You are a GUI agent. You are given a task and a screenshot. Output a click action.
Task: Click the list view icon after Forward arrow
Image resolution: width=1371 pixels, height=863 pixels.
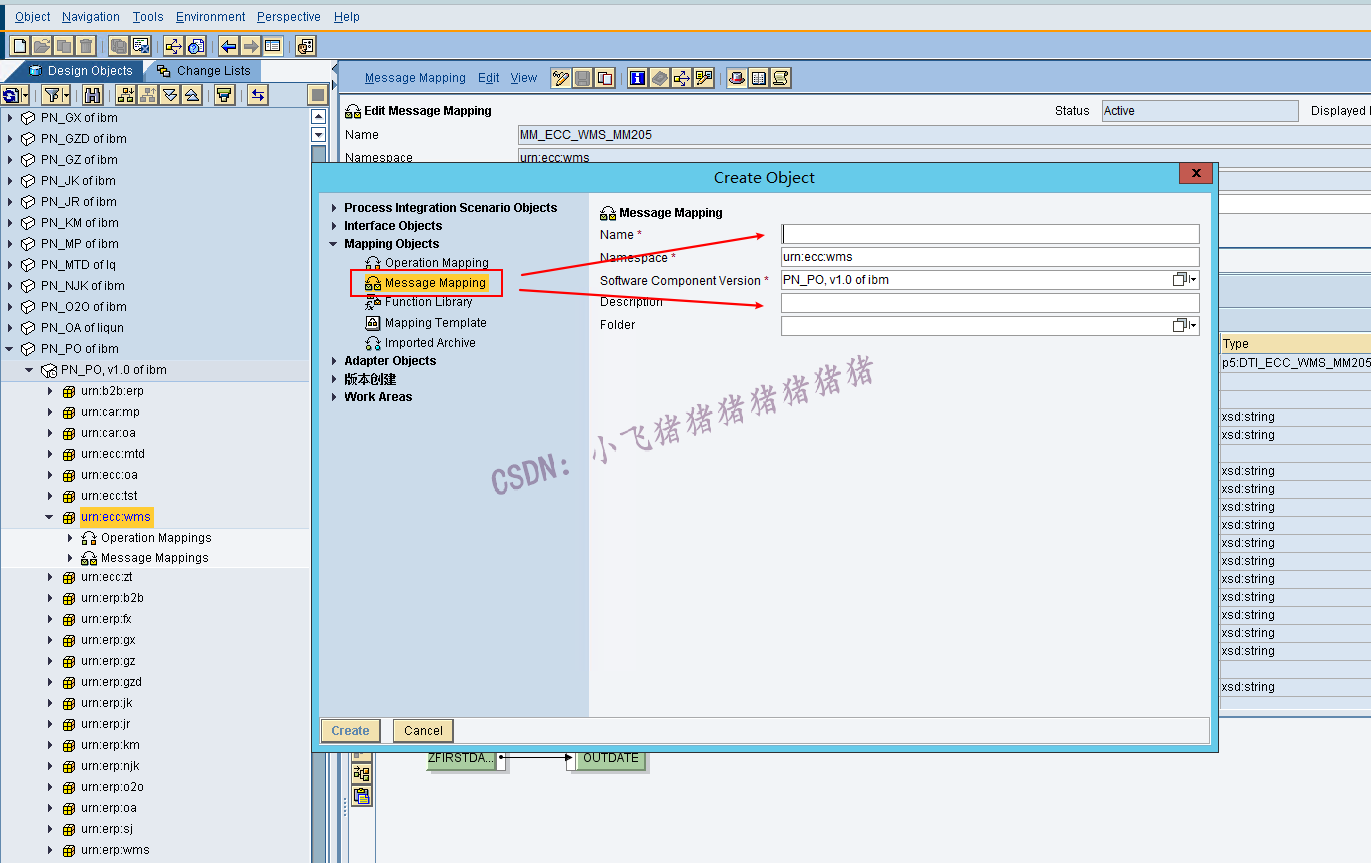click(x=273, y=46)
